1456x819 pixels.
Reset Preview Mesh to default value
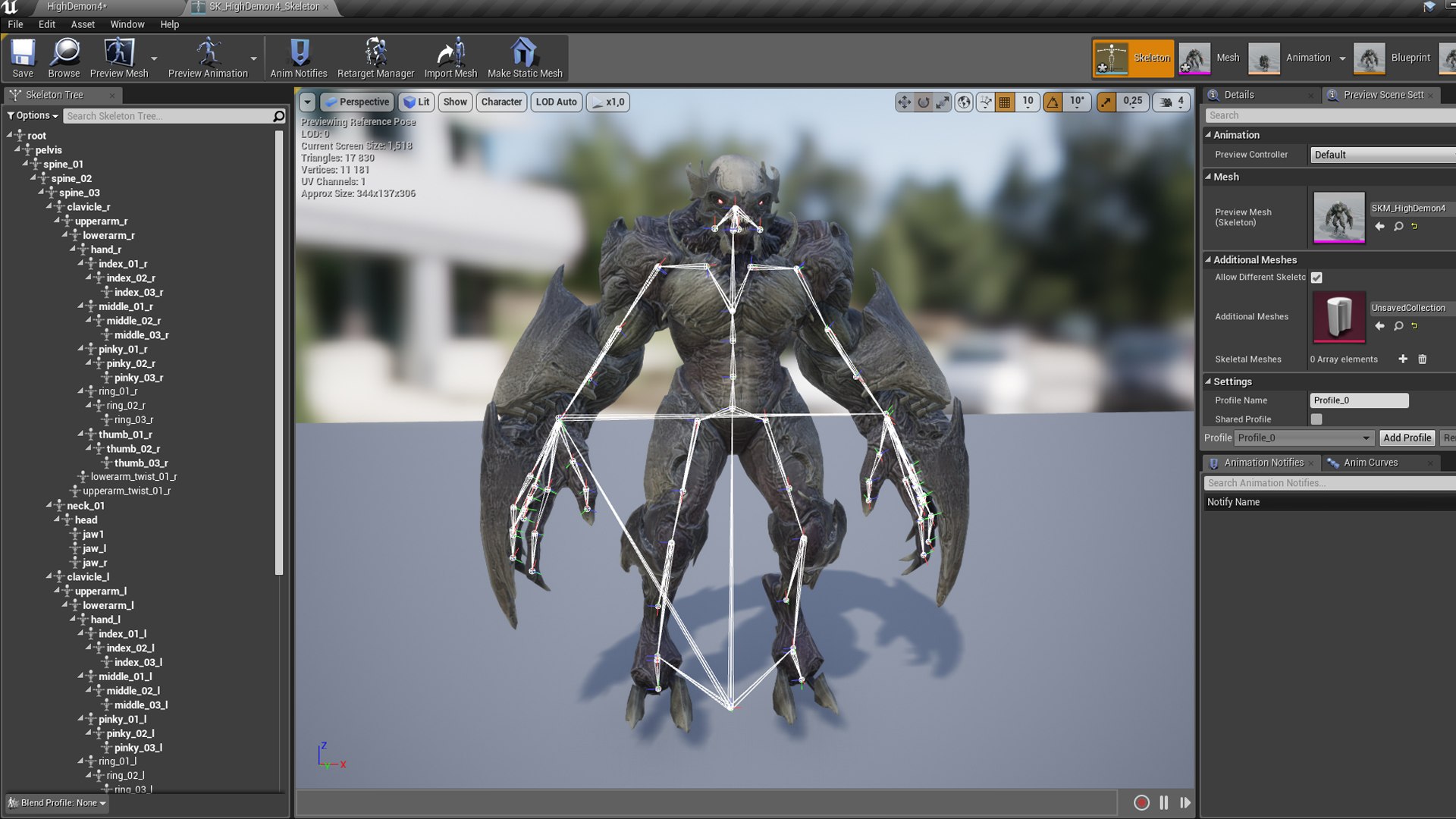(x=1414, y=227)
